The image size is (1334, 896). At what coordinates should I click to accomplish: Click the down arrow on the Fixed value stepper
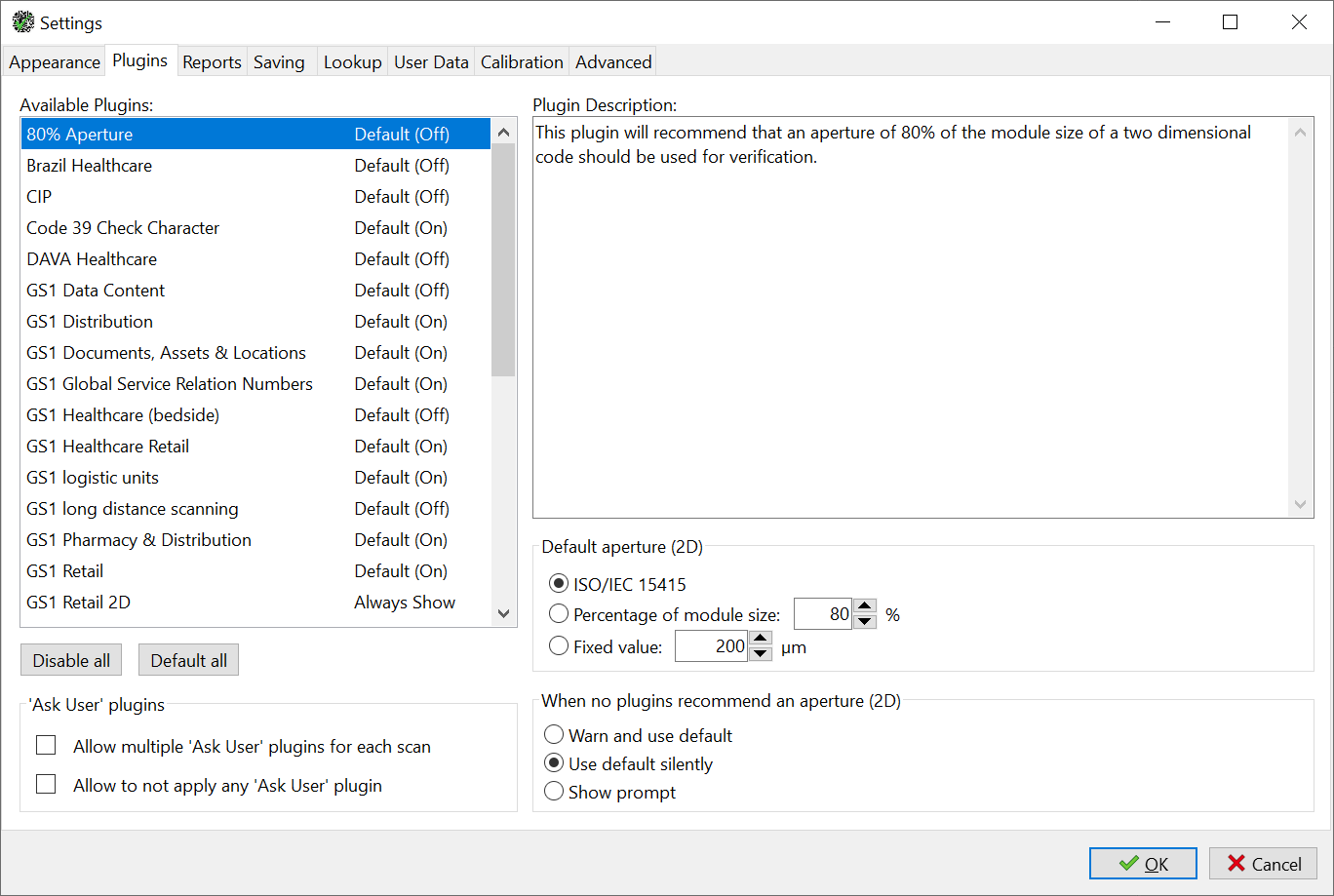click(760, 652)
